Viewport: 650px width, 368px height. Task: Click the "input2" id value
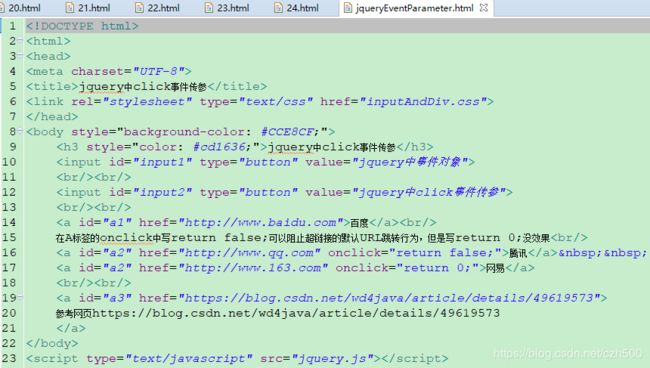coord(162,192)
